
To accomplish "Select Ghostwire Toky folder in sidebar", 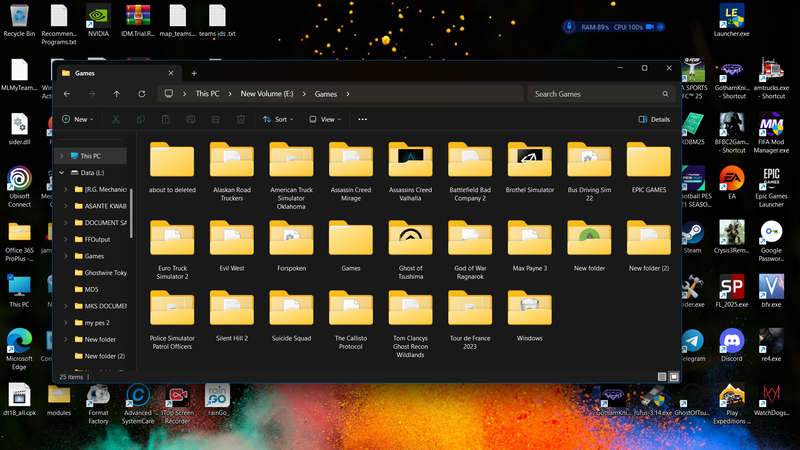I will tap(101, 273).
